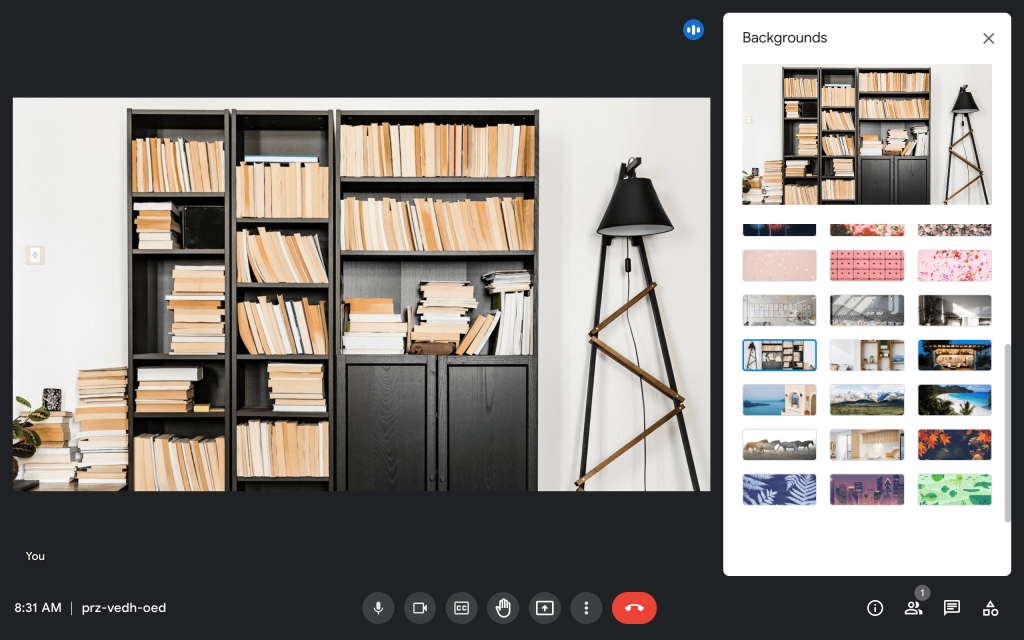Click the Backgrounds panel scrollbar
The width and height of the screenshot is (1024, 640).
[x=1006, y=432]
